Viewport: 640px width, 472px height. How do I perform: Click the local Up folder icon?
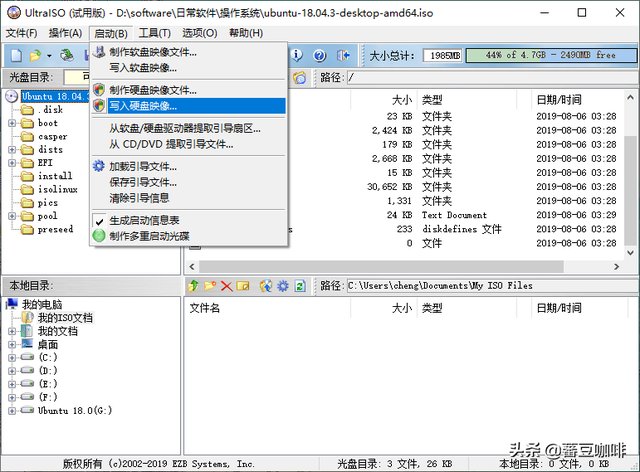[193, 286]
